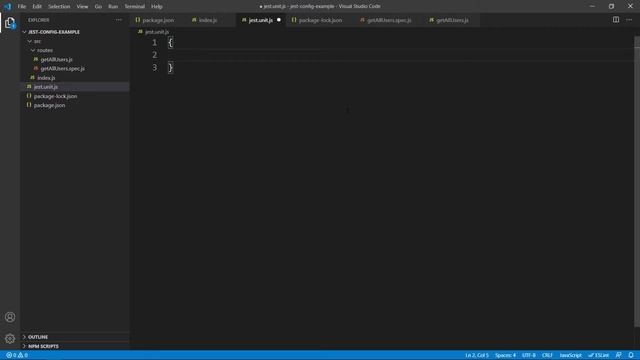The height and width of the screenshot is (360, 640).
Task: Open the feedback icon in status bar
Action: coord(618,355)
